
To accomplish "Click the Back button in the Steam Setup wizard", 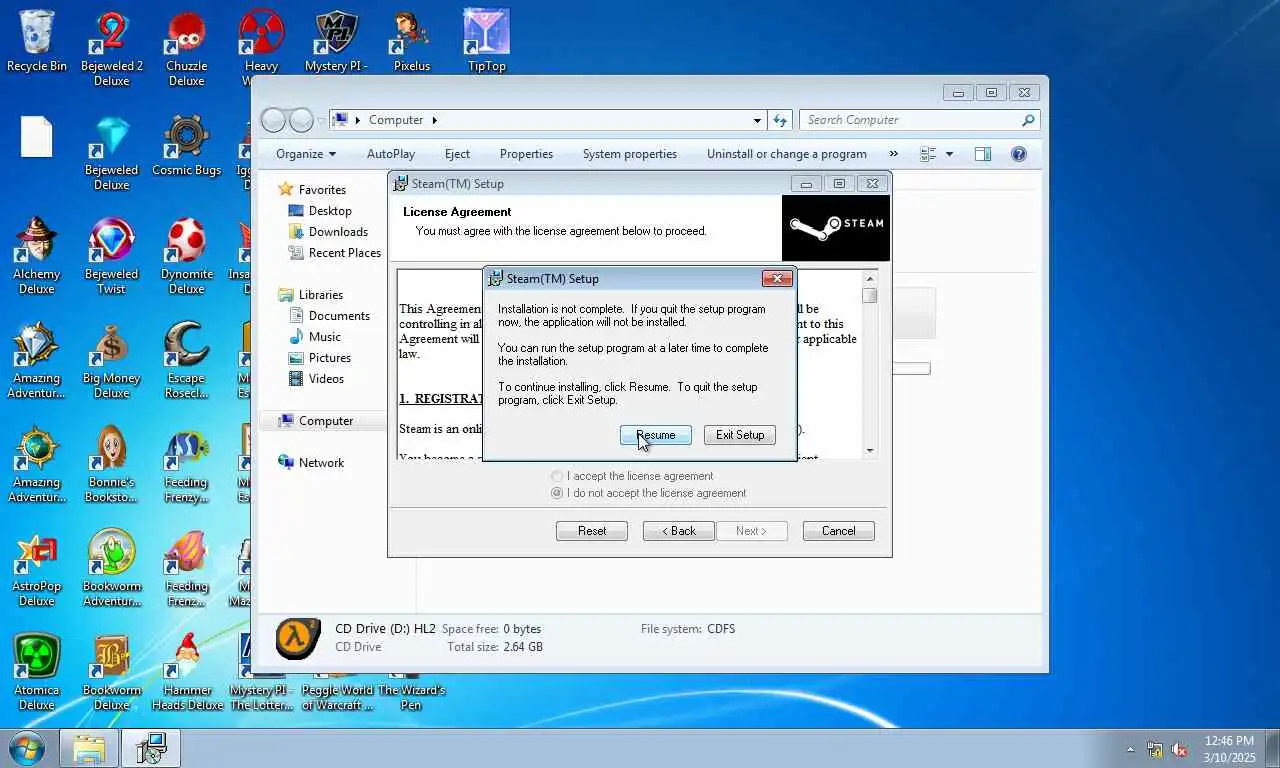I will tap(678, 531).
